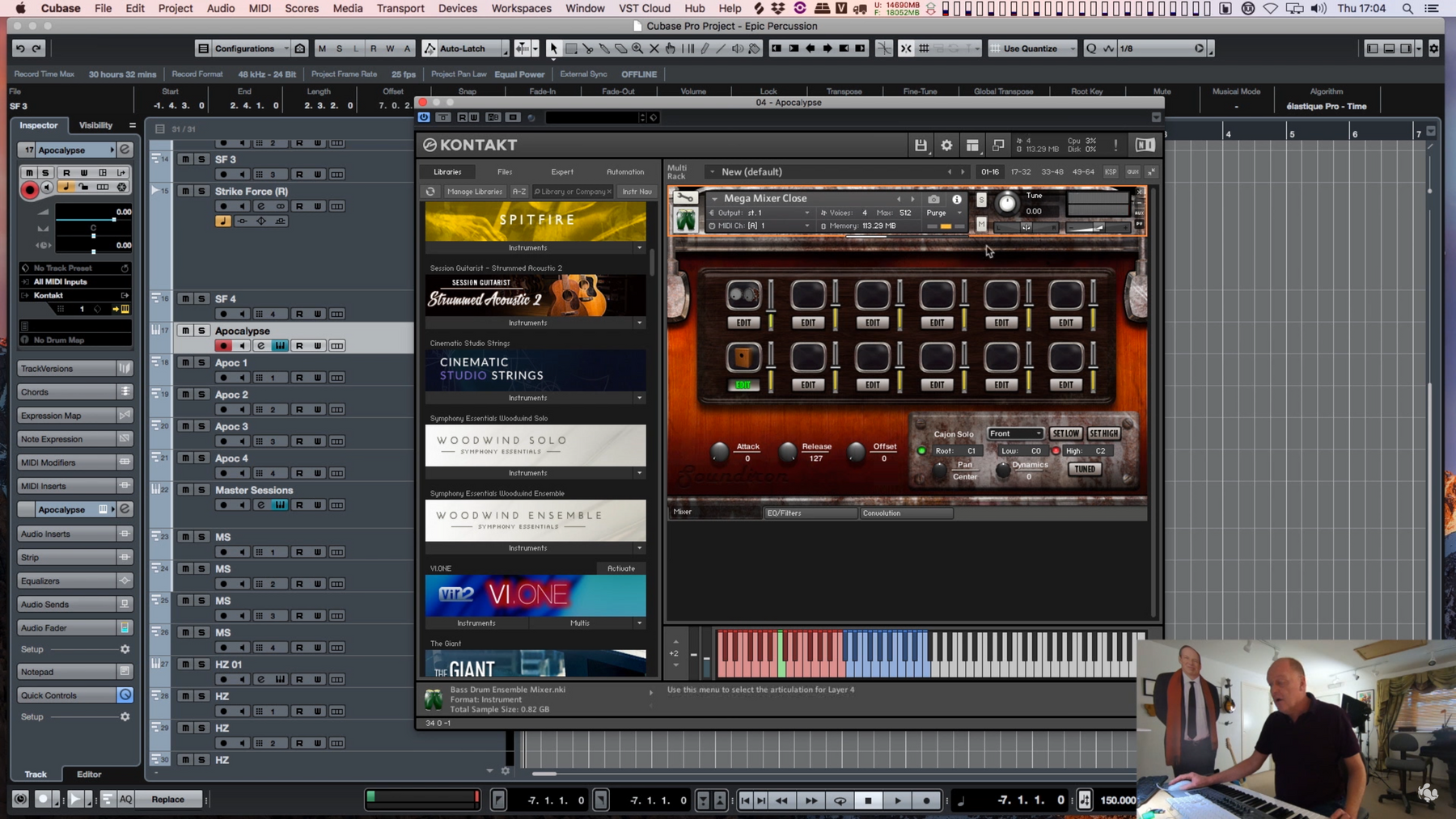This screenshot has height=819, width=1456.
Task: Click the Library or Company search field
Action: 573,192
